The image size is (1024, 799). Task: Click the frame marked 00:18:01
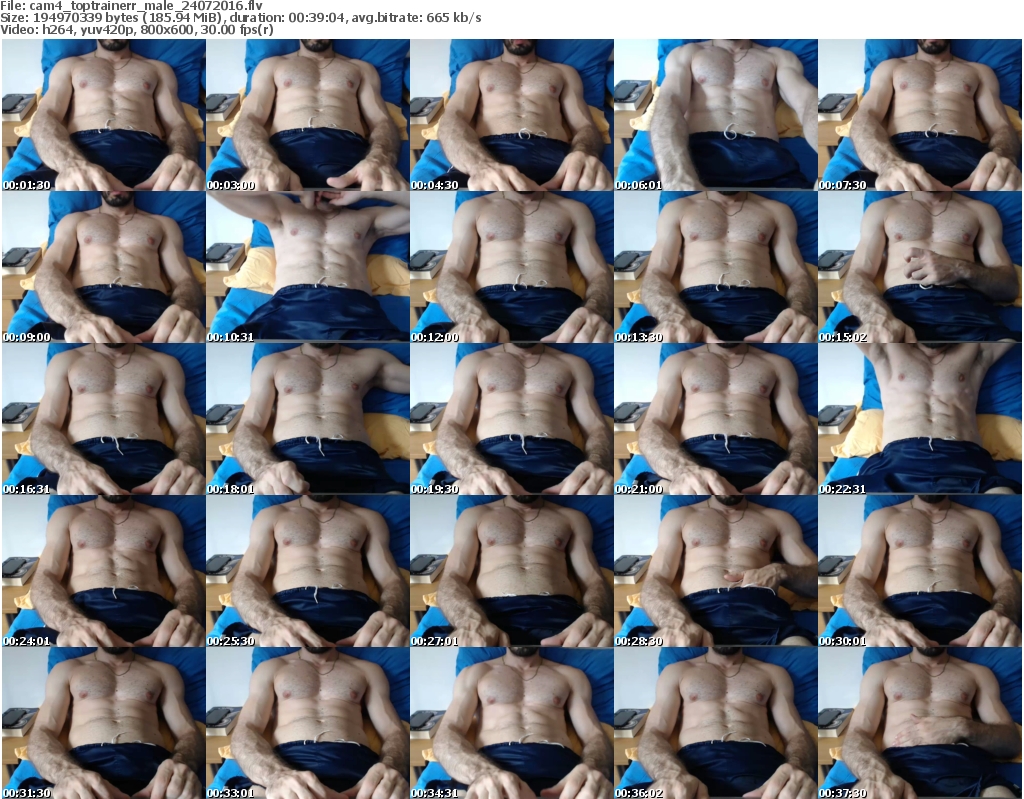pos(308,419)
